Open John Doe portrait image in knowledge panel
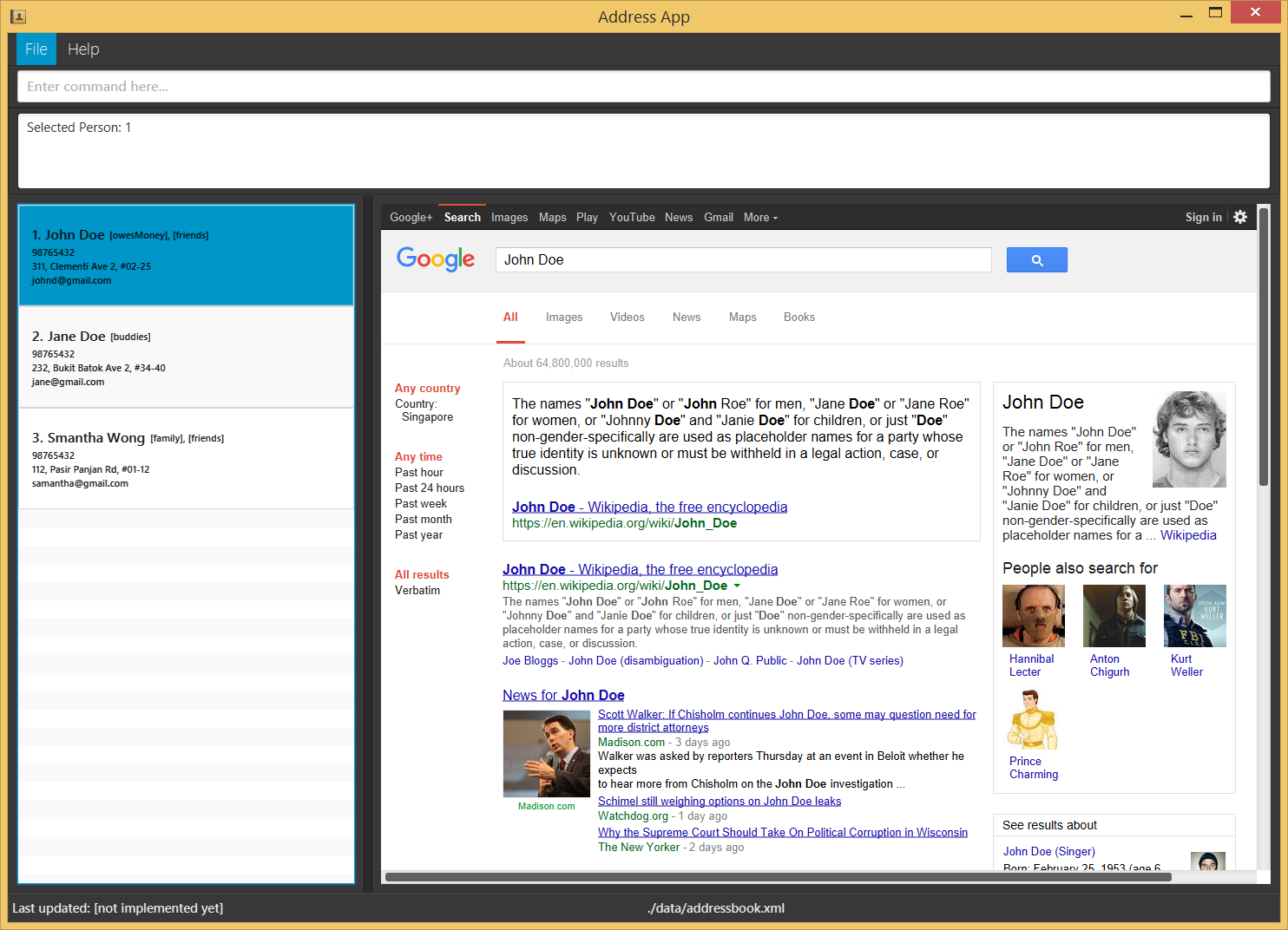1288x930 pixels. (1189, 439)
